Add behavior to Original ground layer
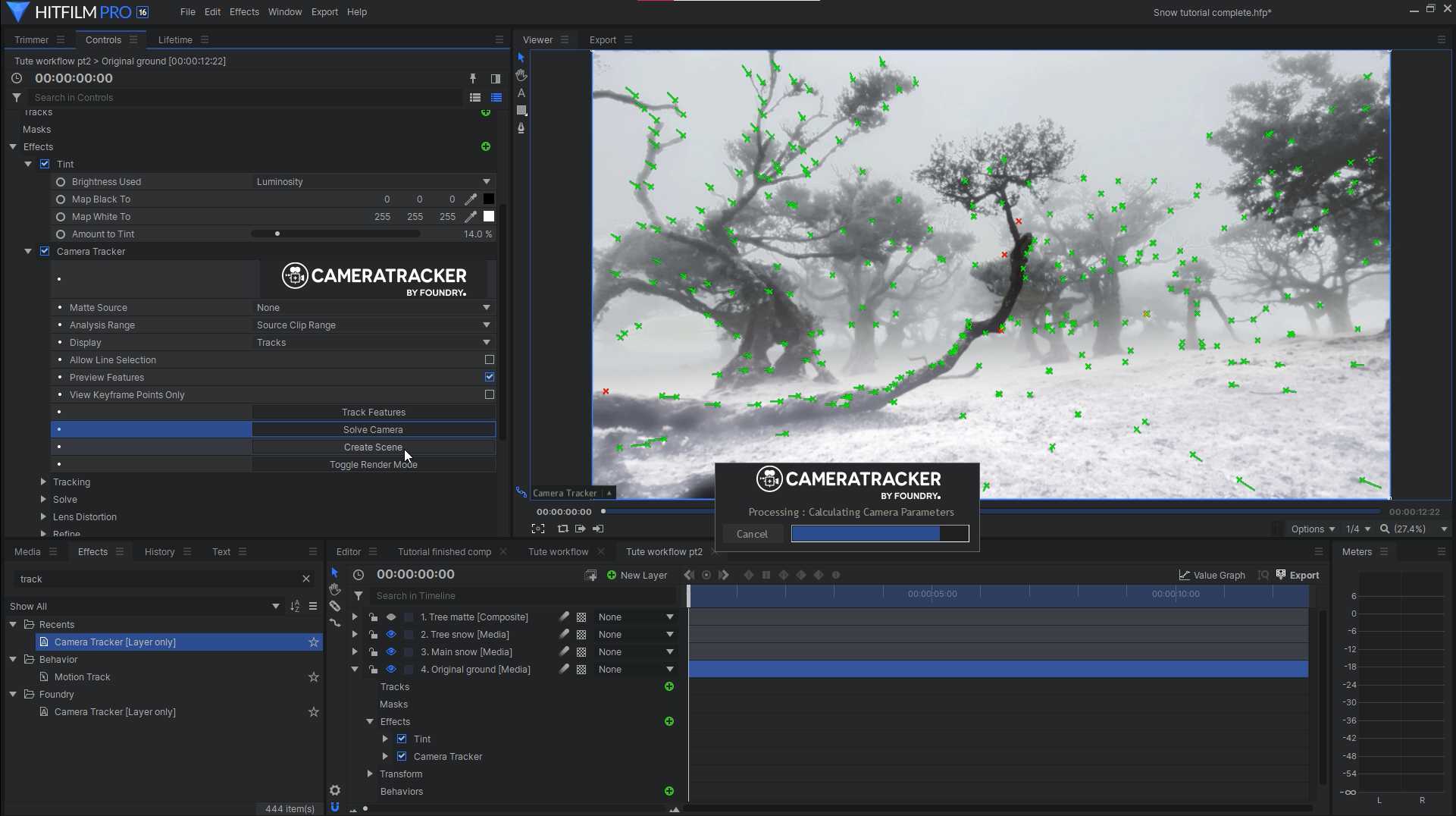Image resolution: width=1456 pixels, height=816 pixels. click(669, 792)
